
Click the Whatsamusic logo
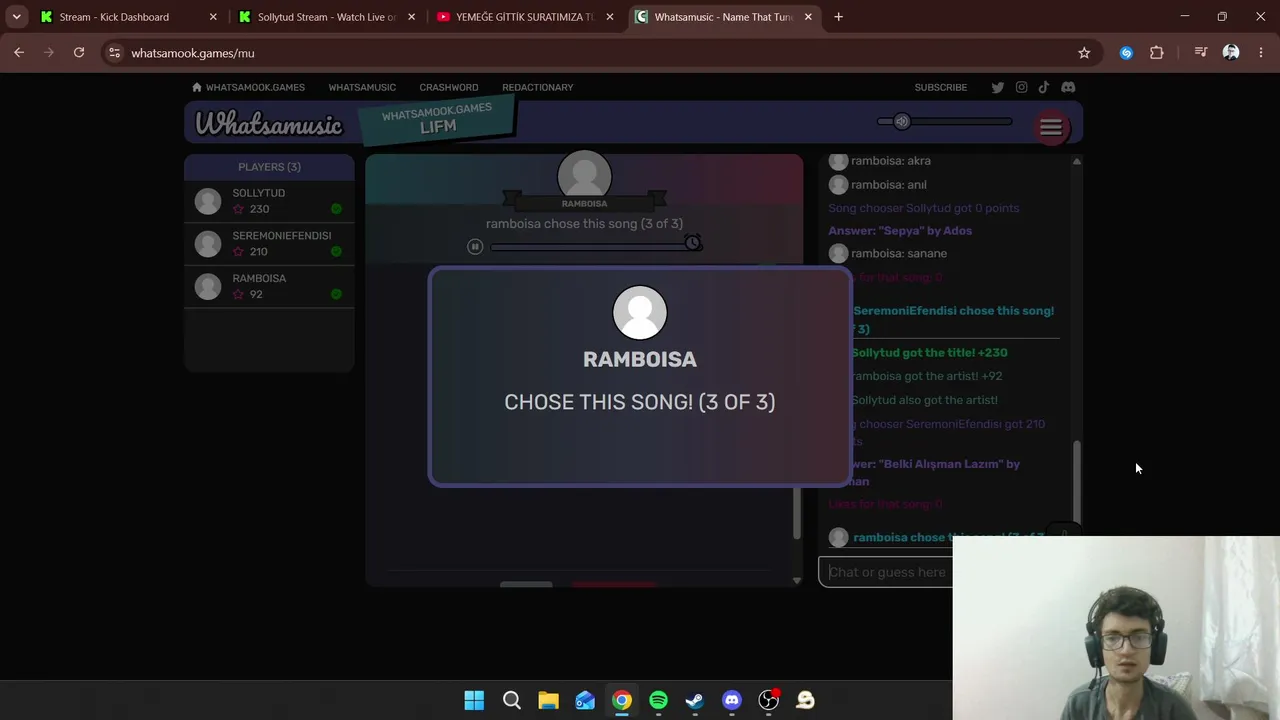268,123
